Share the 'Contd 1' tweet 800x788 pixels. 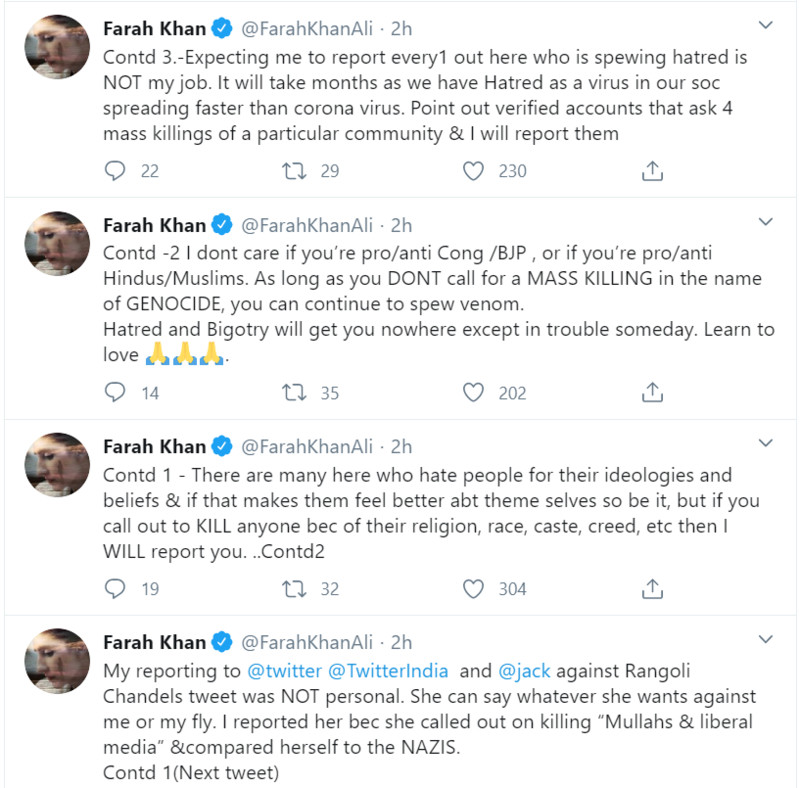click(x=652, y=588)
